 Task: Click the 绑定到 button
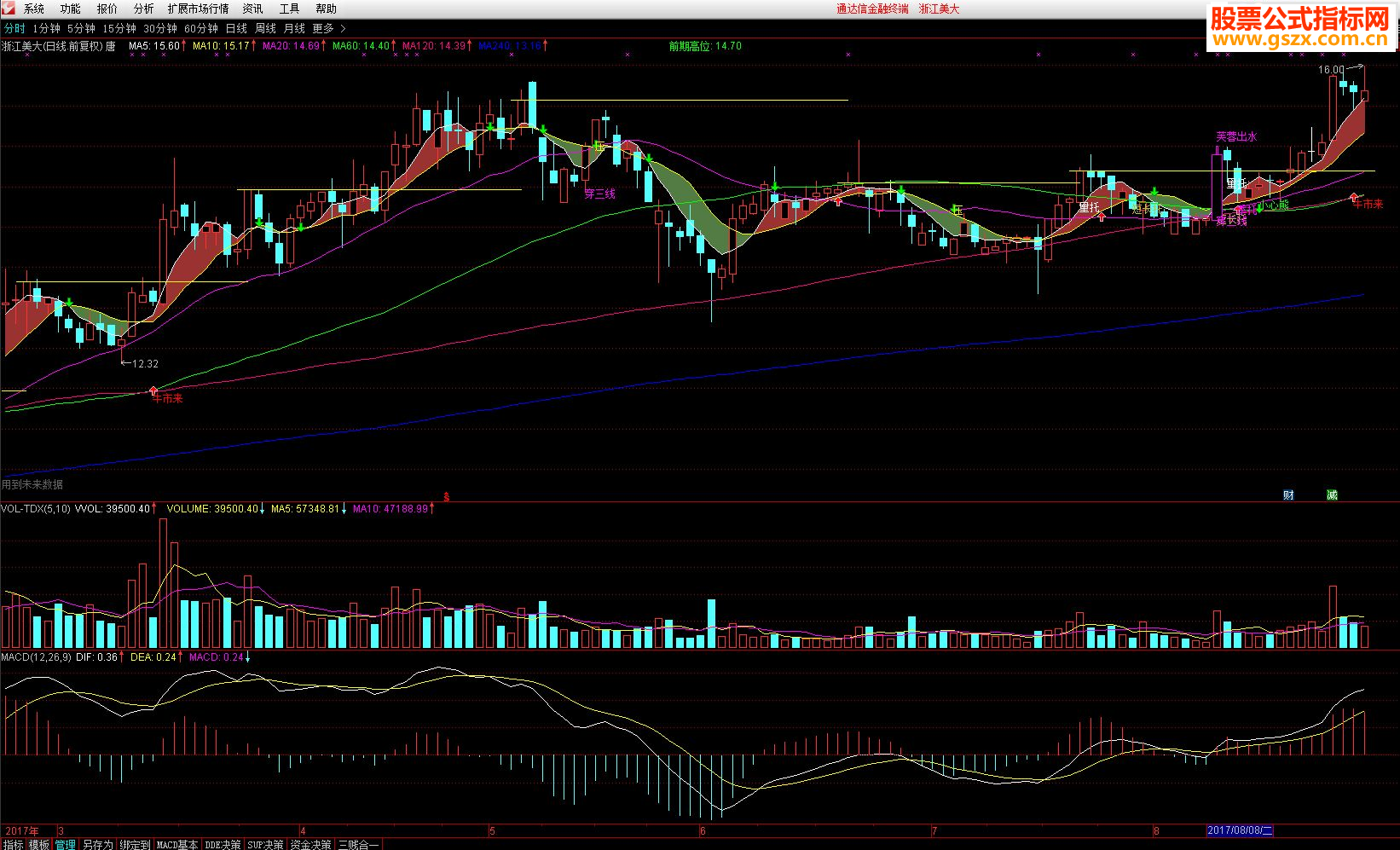[135, 844]
